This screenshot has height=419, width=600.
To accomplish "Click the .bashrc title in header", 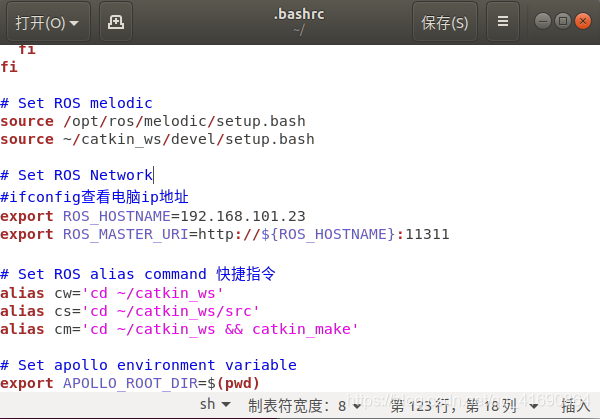I will pyautogui.click(x=299, y=14).
